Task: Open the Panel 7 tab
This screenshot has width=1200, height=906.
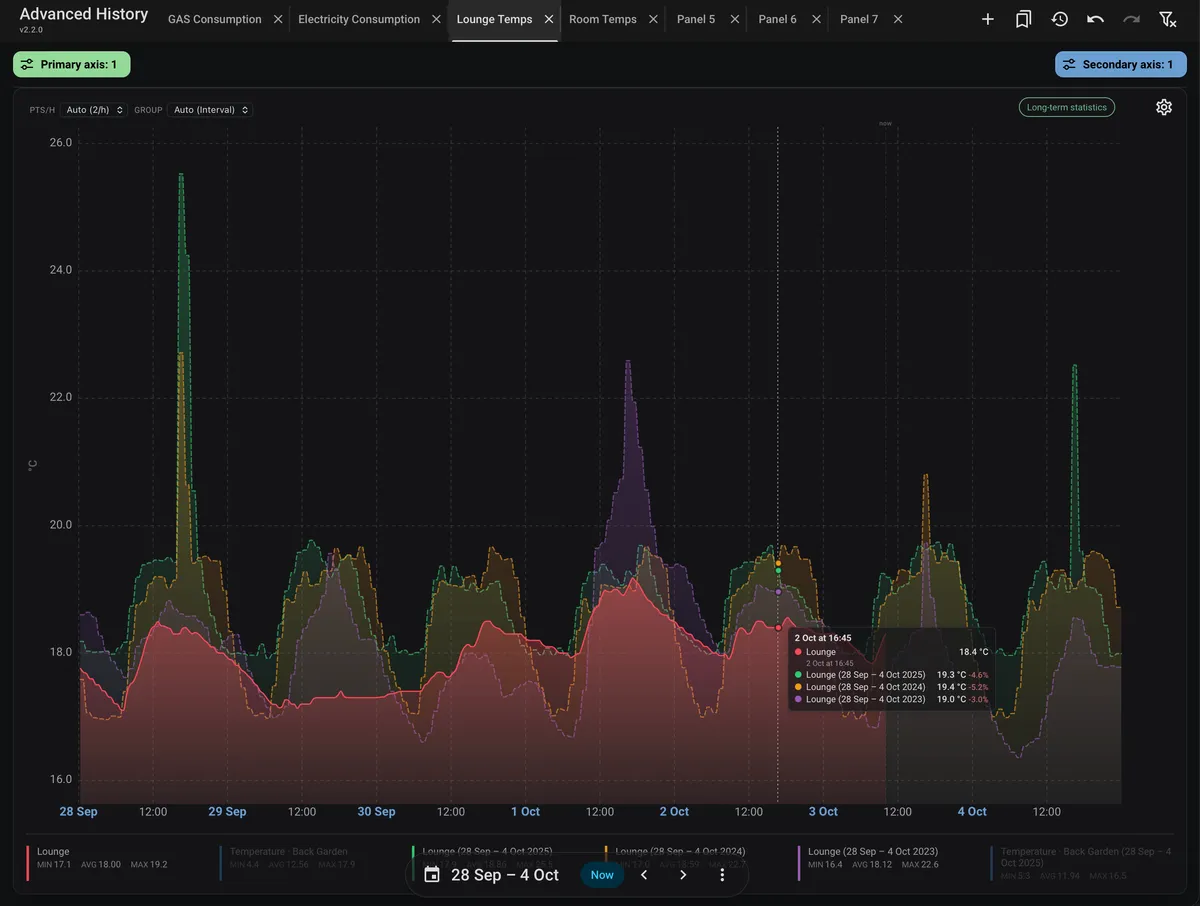Action: (859, 19)
